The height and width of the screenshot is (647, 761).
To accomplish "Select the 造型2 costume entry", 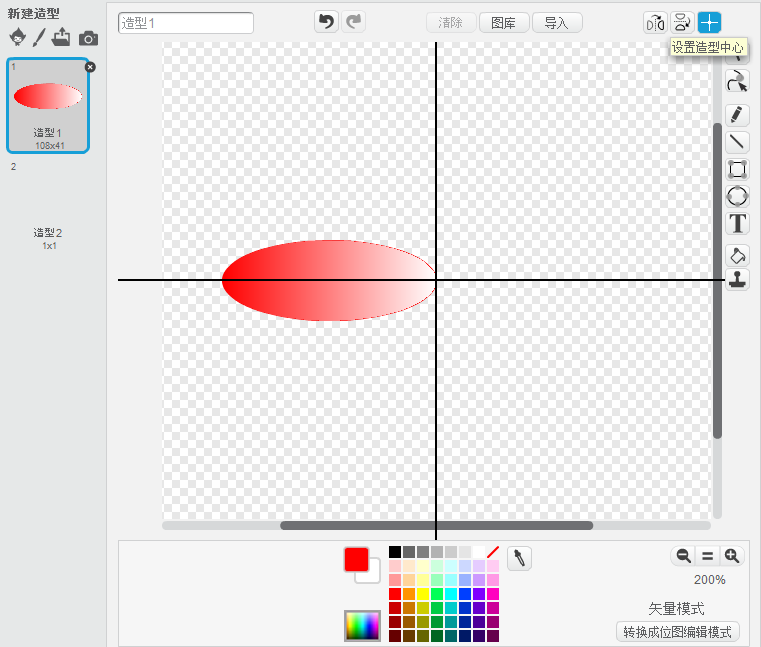I will point(48,206).
